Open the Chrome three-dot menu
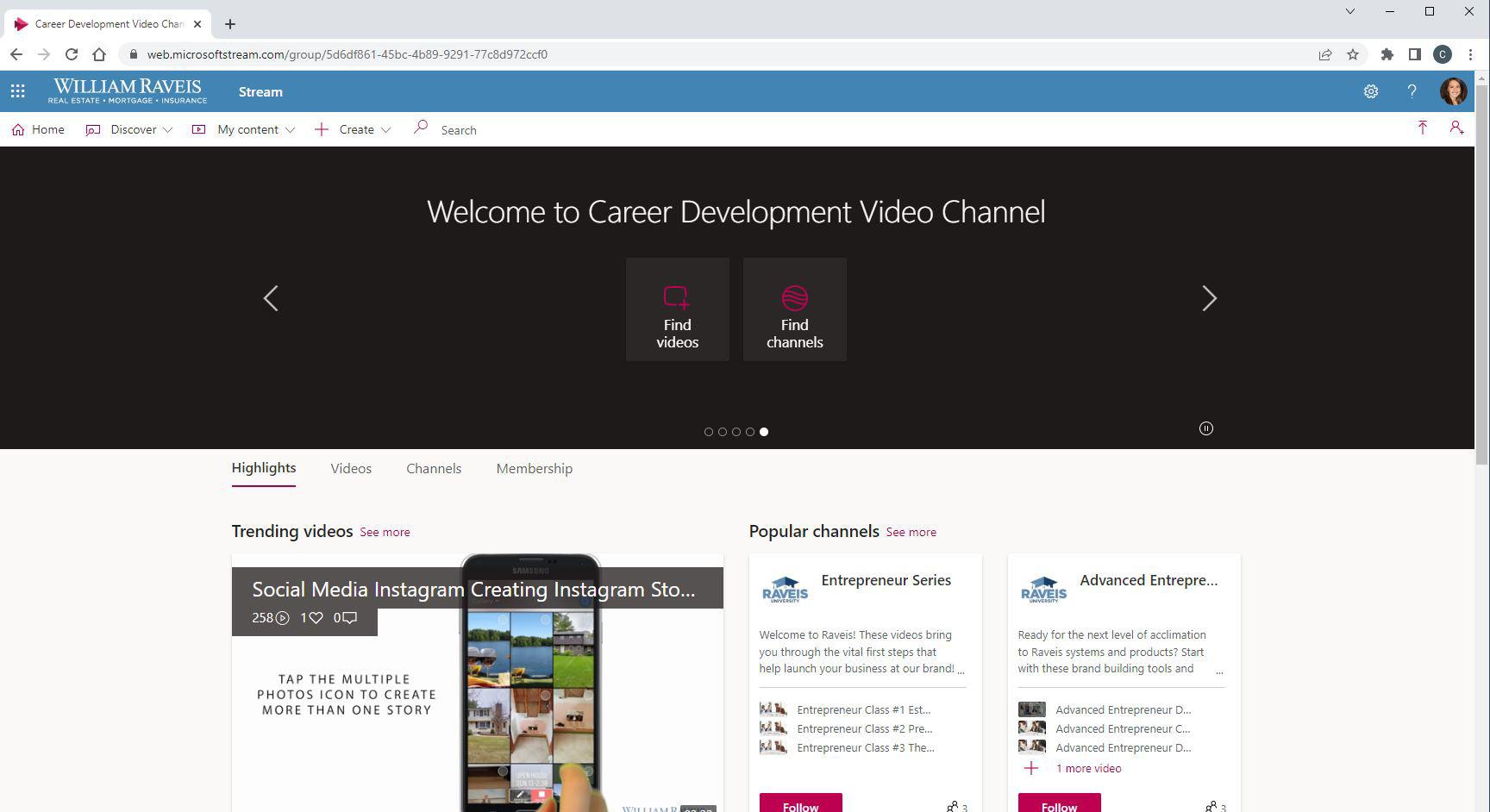This screenshot has width=1490, height=812. (x=1470, y=54)
